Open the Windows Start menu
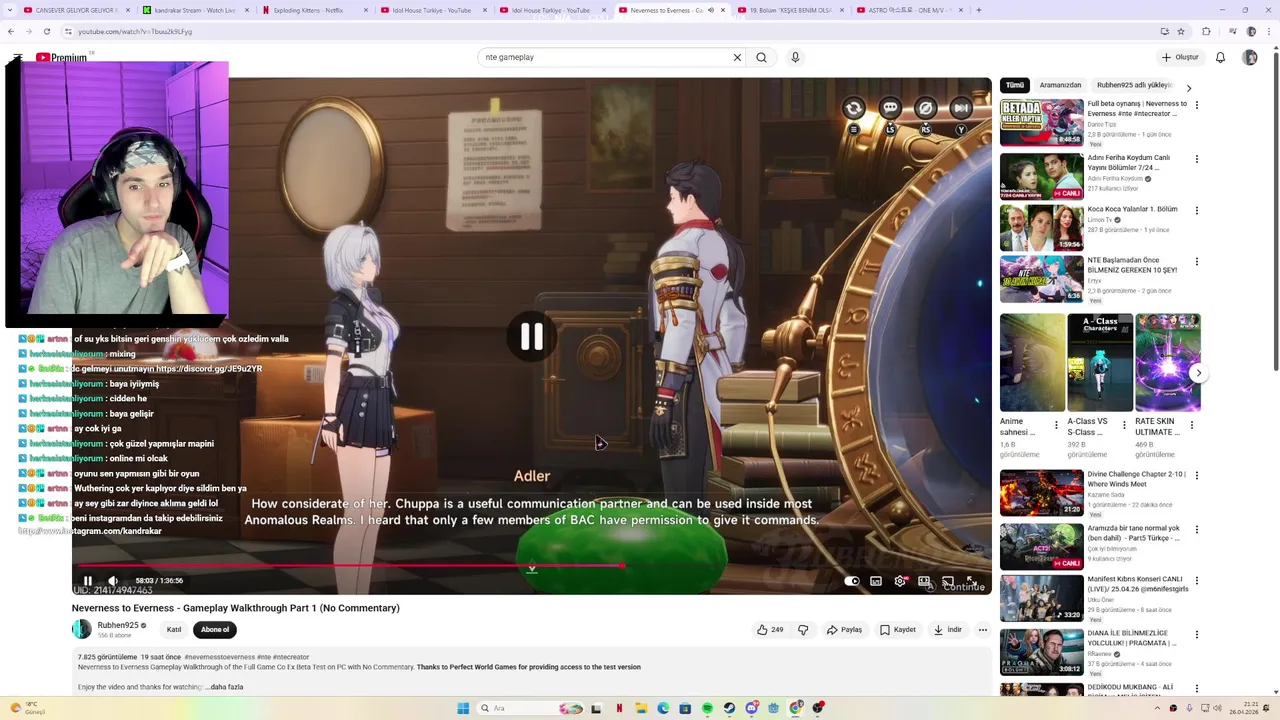Screen dimensions: 1280x720 463,708
